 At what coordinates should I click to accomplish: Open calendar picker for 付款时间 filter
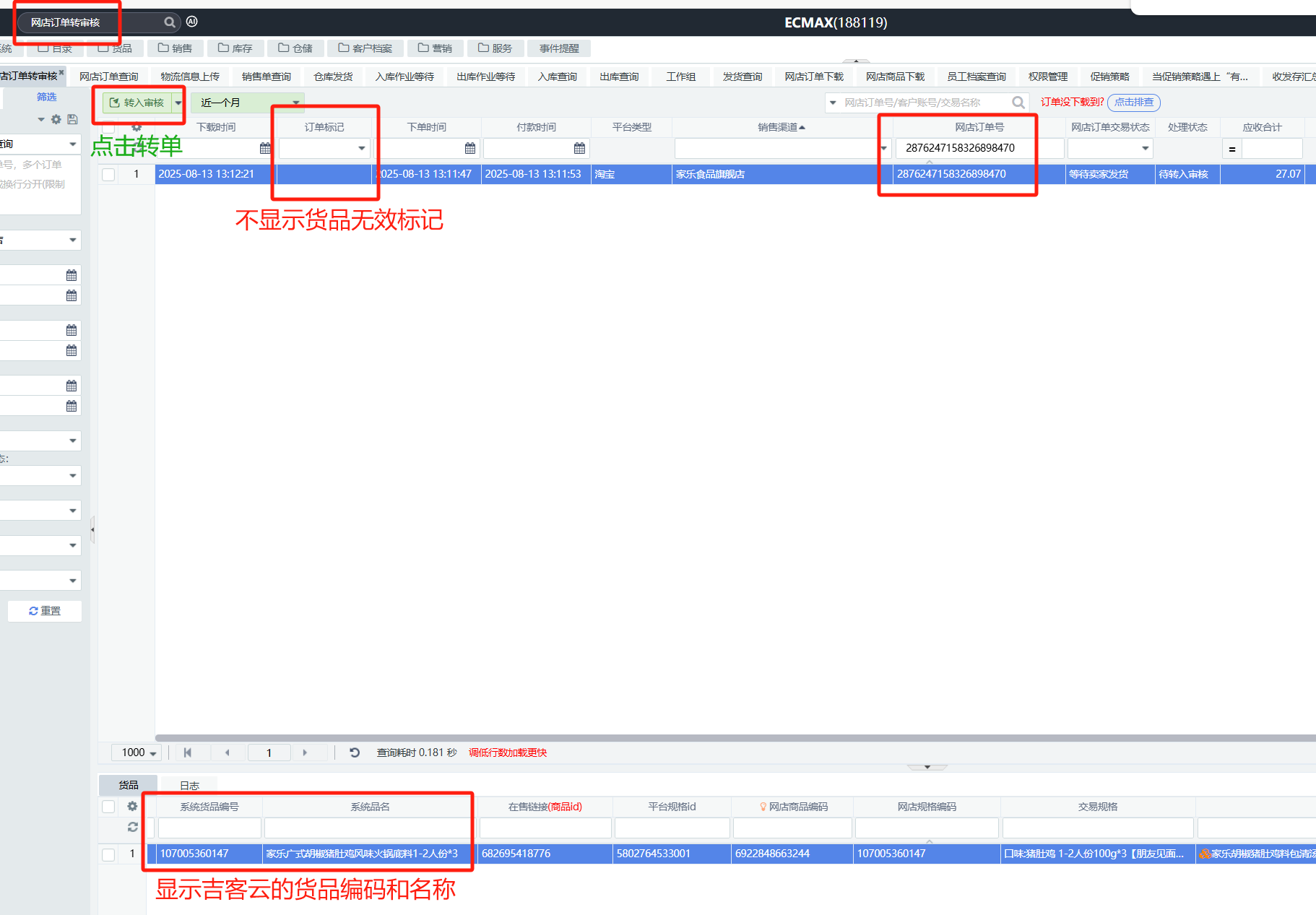coord(579,148)
